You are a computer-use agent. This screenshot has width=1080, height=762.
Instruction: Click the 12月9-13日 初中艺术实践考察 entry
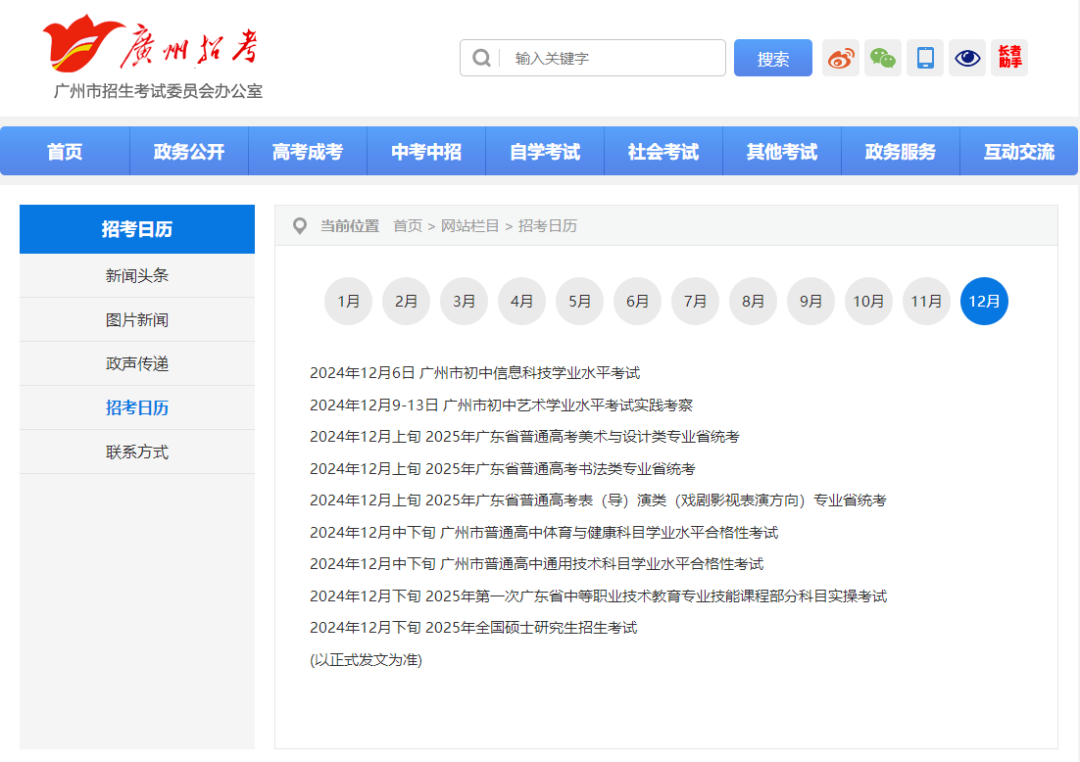(x=501, y=405)
